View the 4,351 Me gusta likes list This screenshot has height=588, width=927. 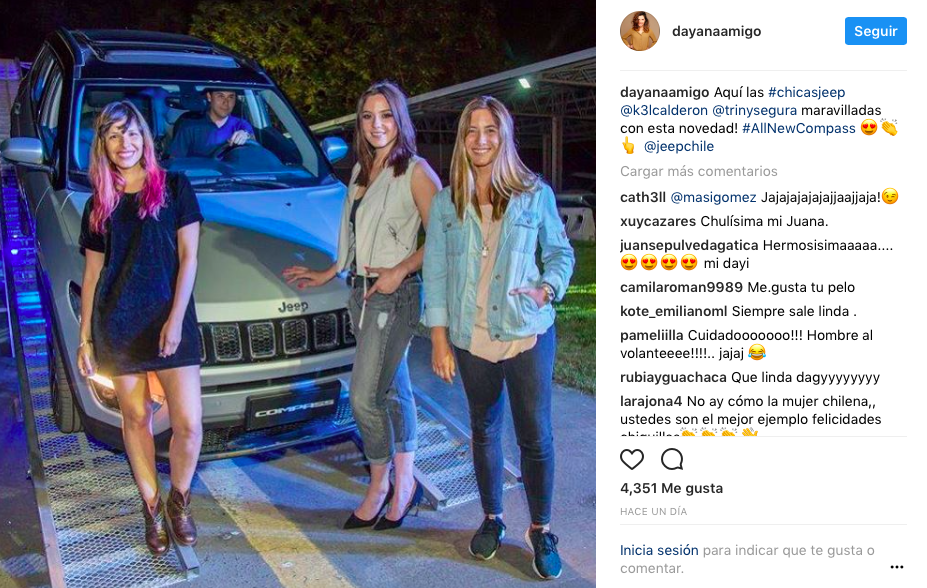click(x=672, y=488)
